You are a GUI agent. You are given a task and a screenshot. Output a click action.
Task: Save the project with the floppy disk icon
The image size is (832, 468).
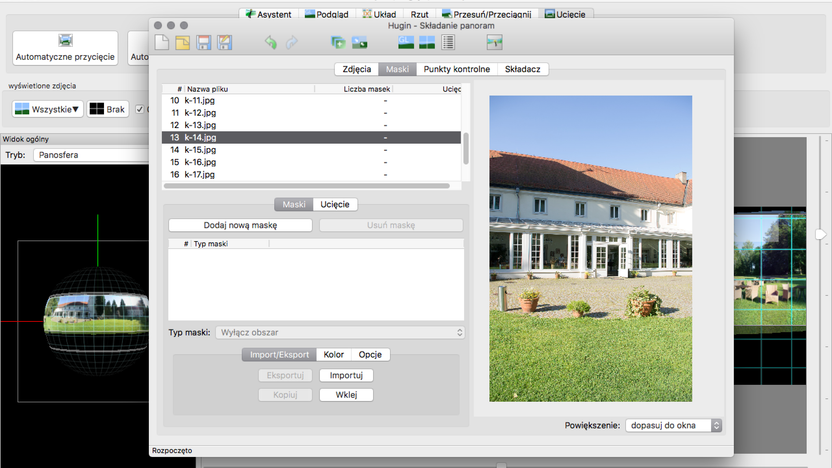(x=204, y=42)
